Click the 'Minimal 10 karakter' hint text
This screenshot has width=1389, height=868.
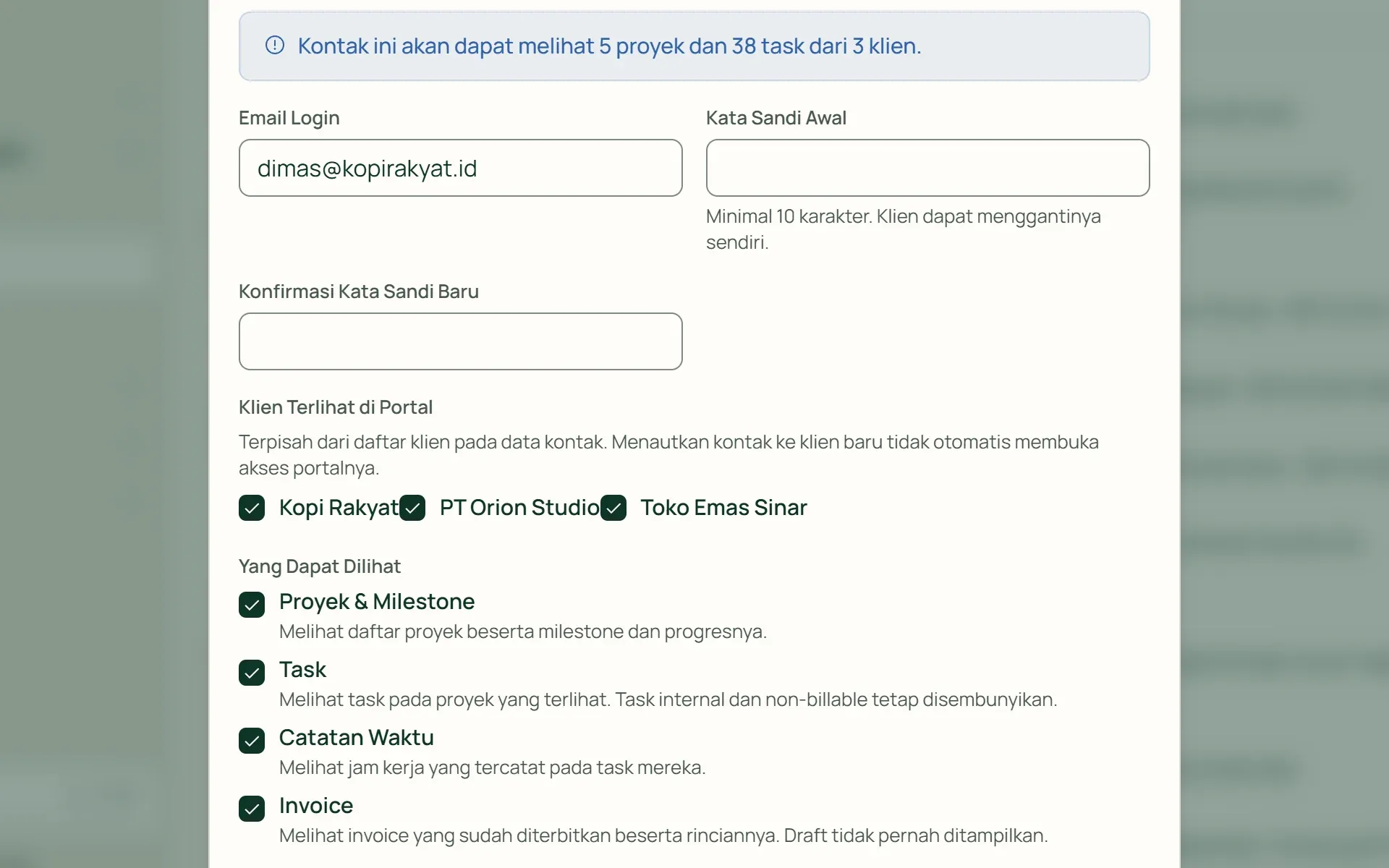tap(904, 229)
